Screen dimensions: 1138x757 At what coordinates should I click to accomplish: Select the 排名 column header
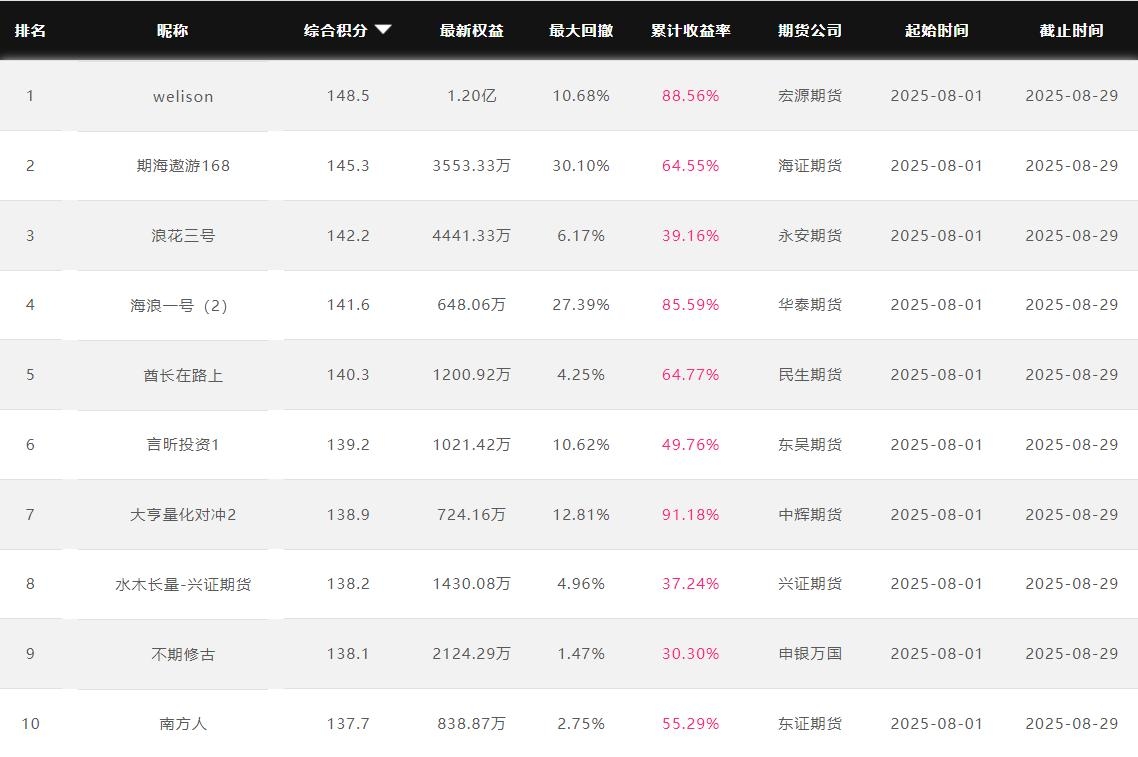point(30,31)
